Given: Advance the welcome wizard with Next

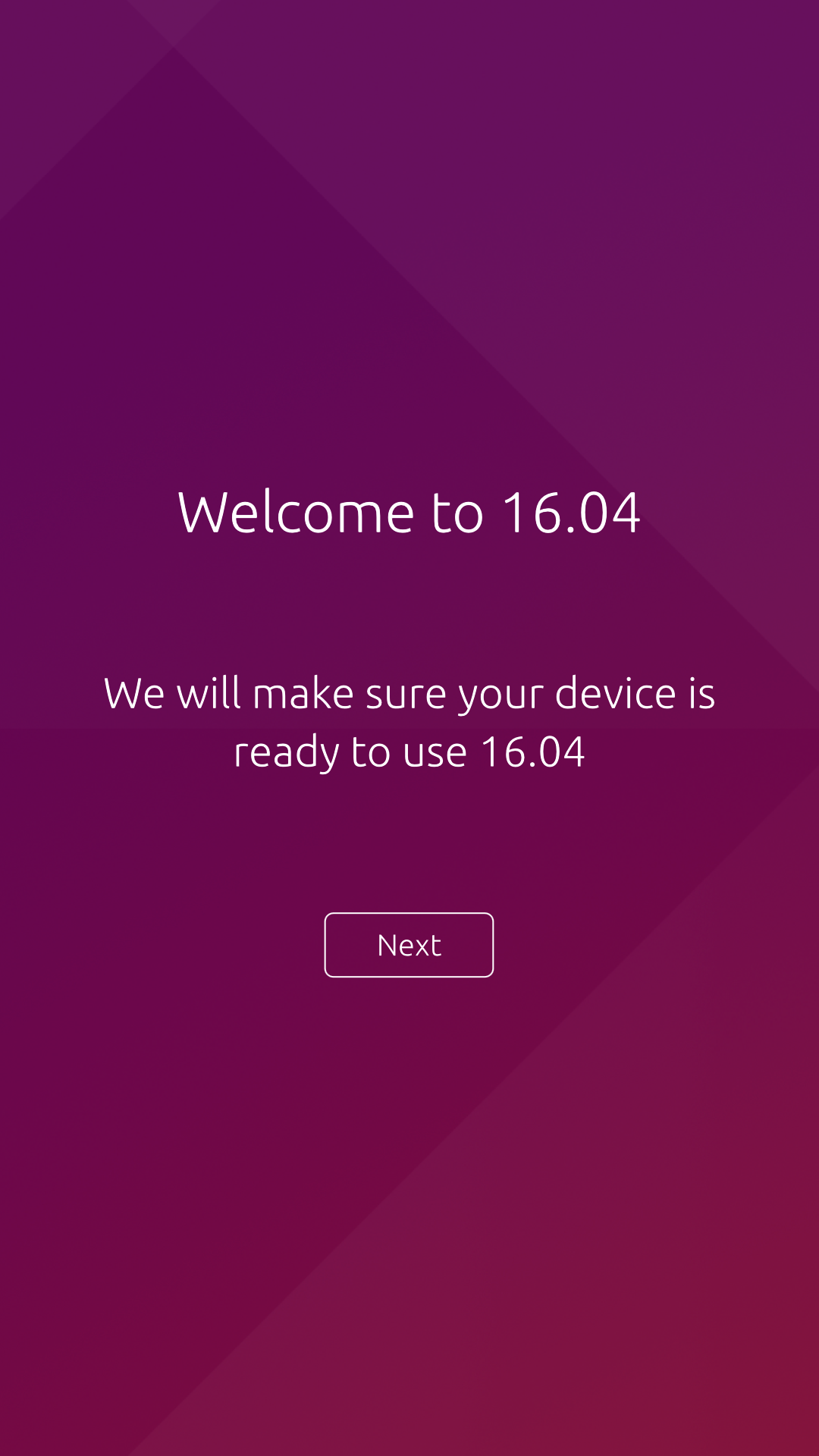Looking at the screenshot, I should pos(409,945).
